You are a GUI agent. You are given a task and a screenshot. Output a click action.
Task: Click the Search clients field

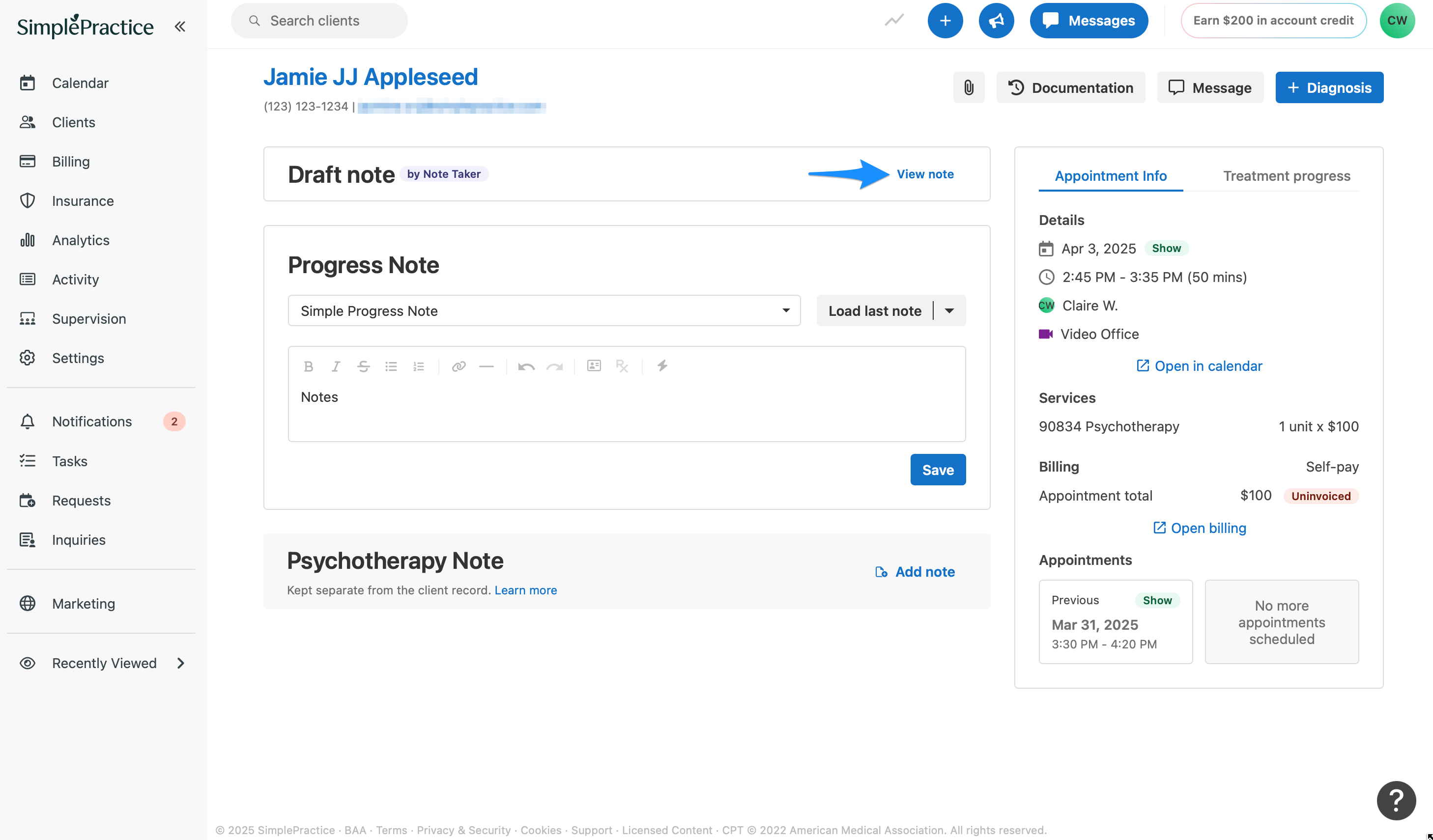coord(318,21)
